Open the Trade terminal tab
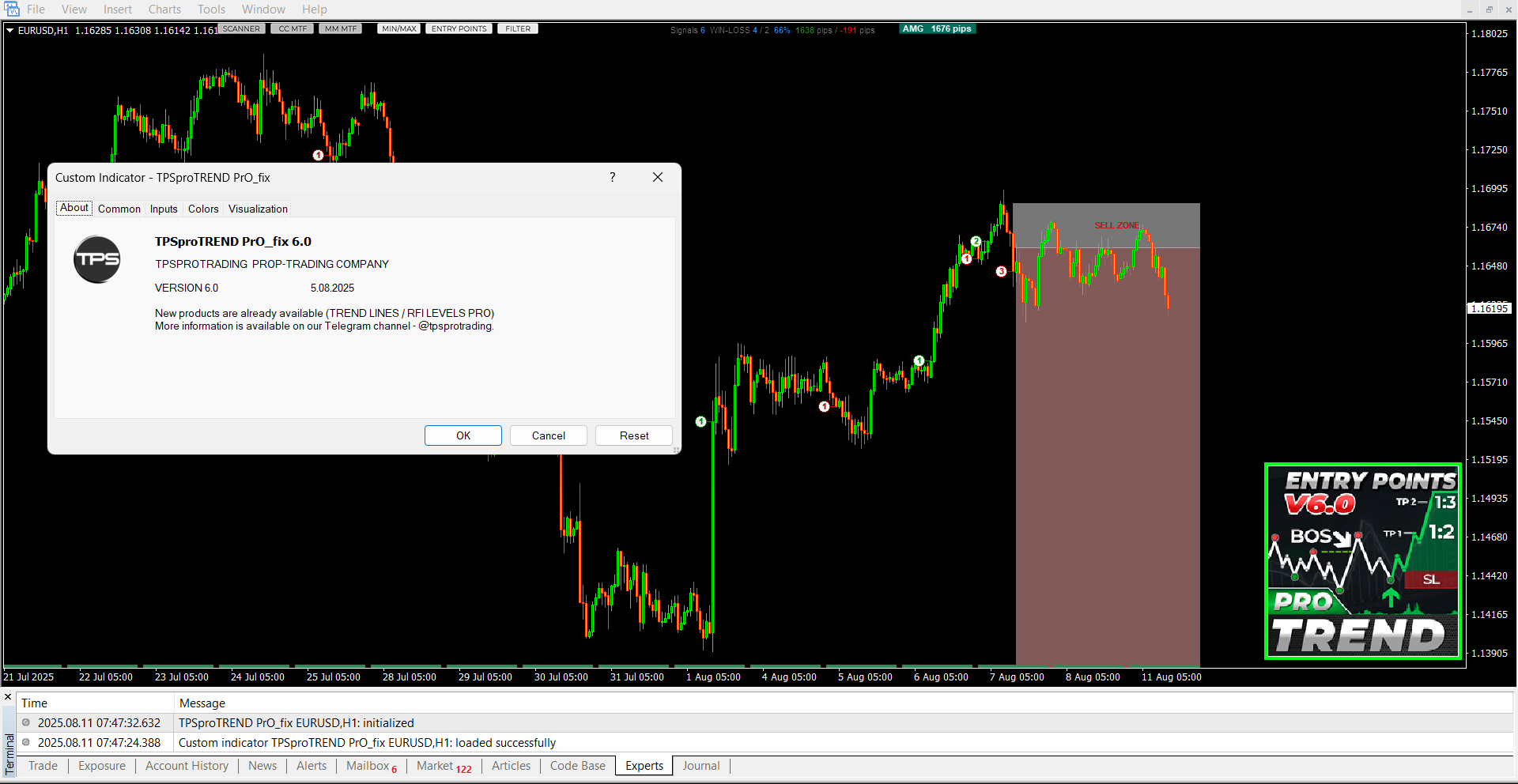 pos(43,766)
